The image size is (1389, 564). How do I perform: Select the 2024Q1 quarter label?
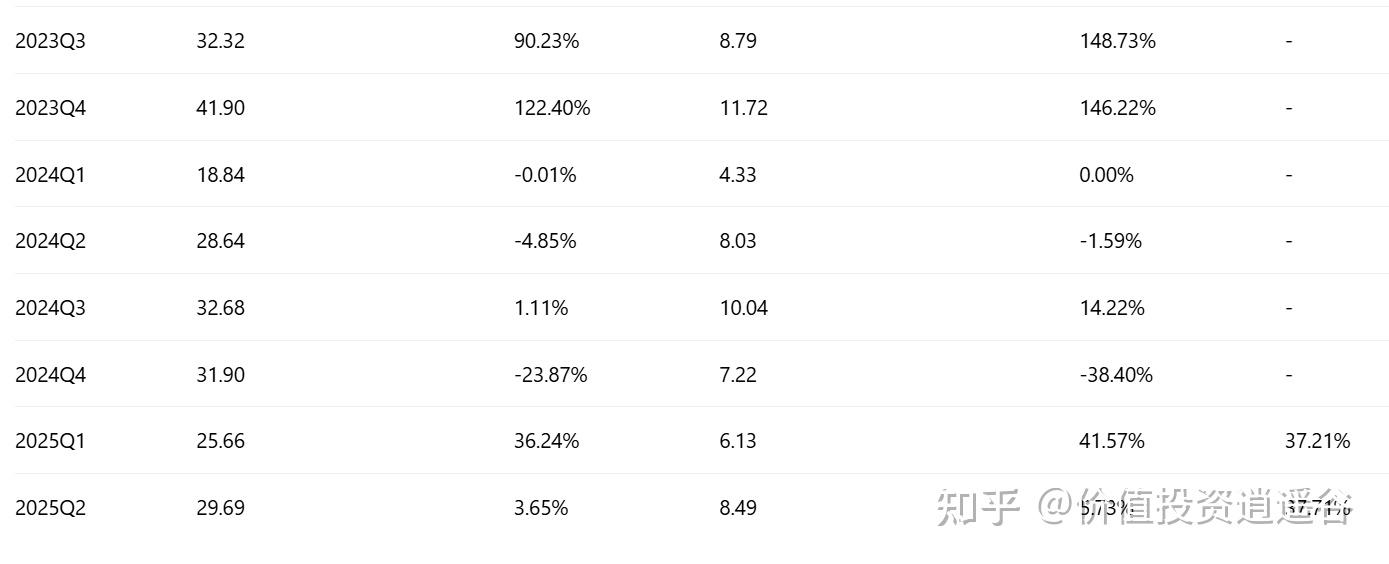(x=50, y=175)
